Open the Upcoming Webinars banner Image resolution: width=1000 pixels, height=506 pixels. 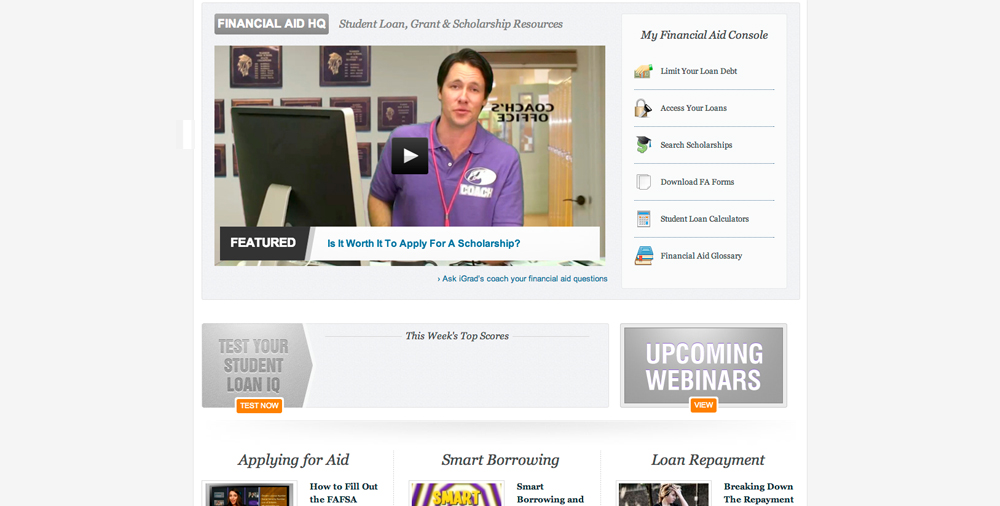pyautogui.click(x=703, y=366)
